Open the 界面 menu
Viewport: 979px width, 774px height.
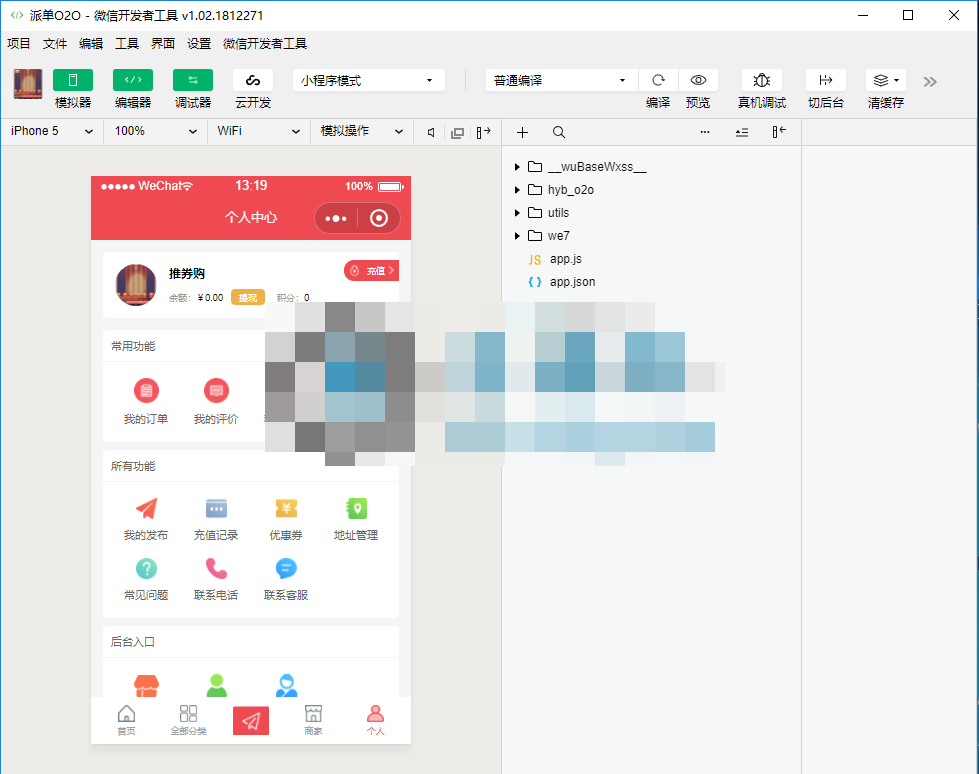coord(163,44)
